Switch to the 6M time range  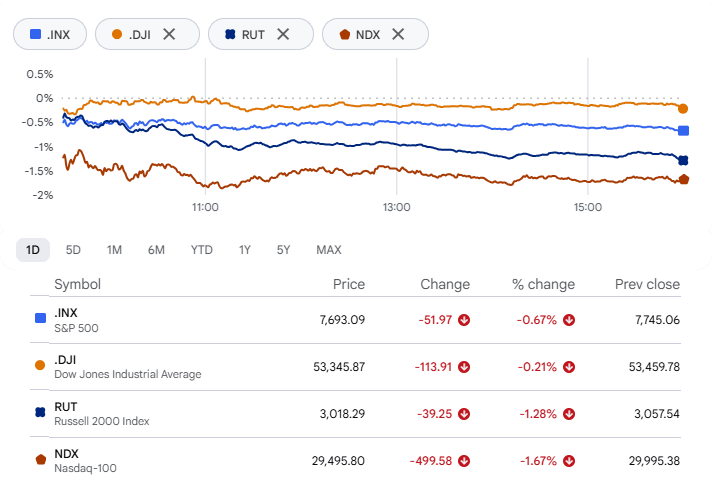coord(156,250)
